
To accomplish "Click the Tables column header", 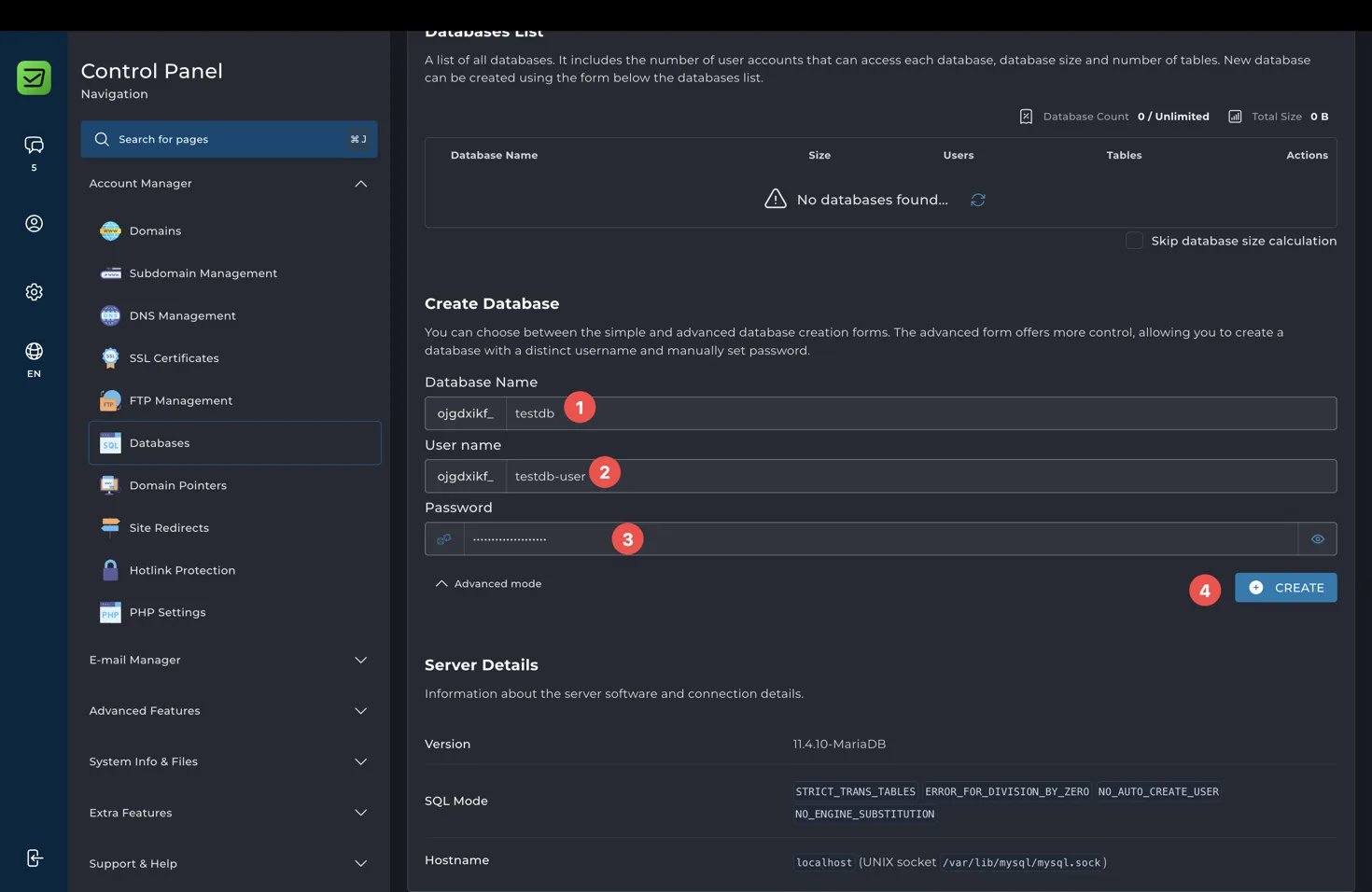I will (1124, 156).
